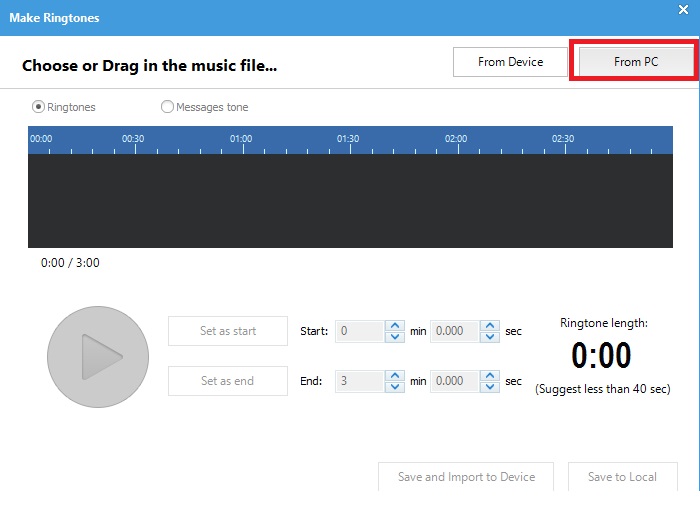Decrease the End seconds spinner down arrow

click(x=490, y=387)
